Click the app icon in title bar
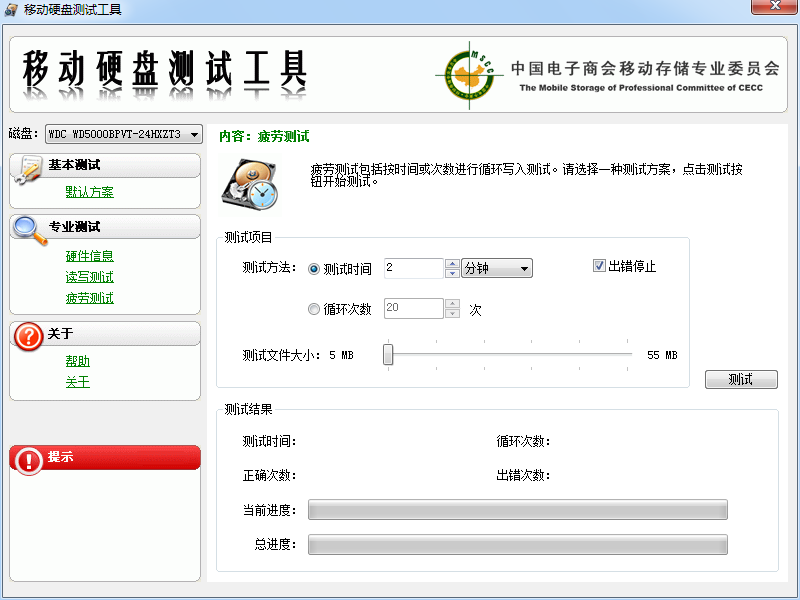The width and height of the screenshot is (800, 600). (11, 10)
